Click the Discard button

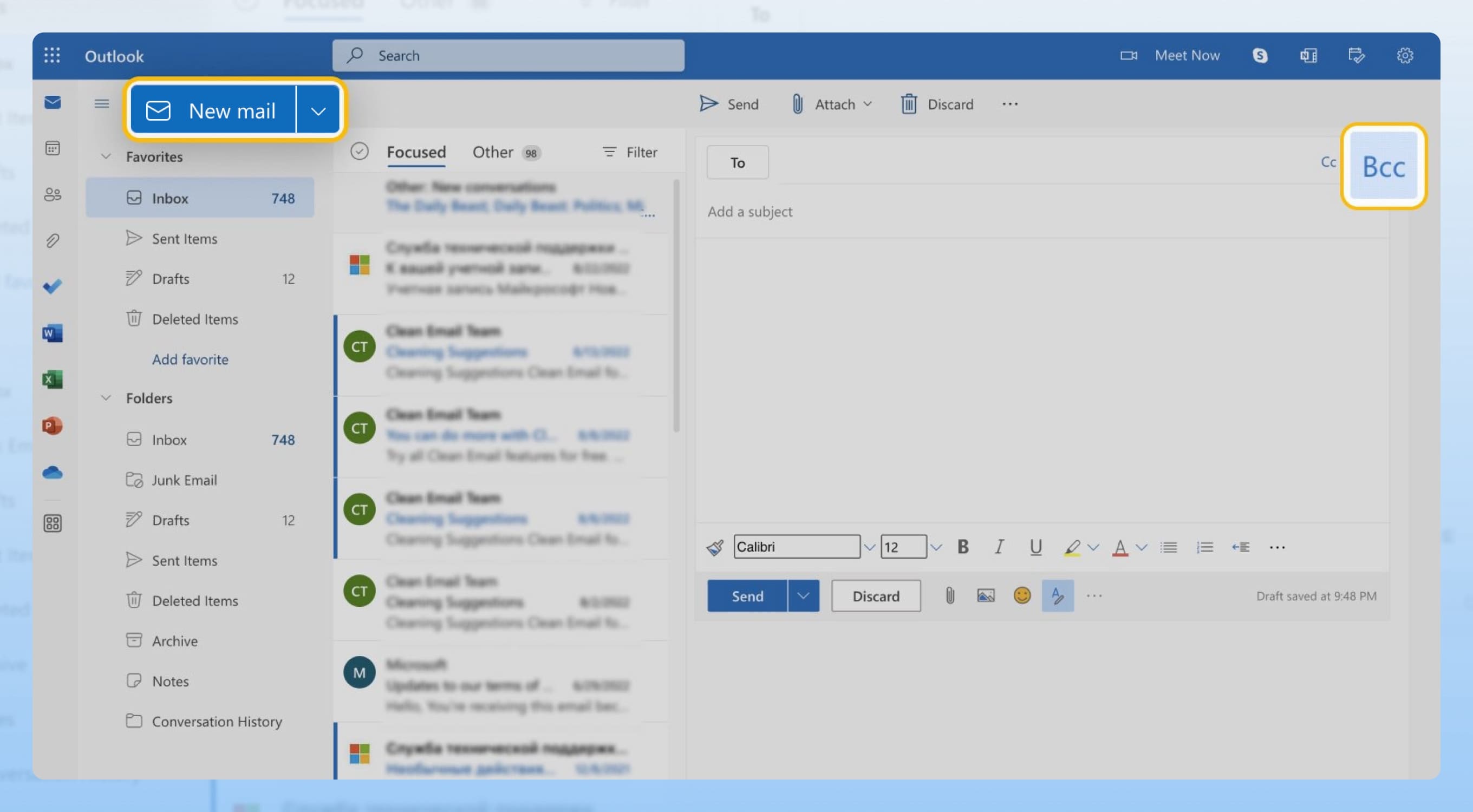[875, 595]
